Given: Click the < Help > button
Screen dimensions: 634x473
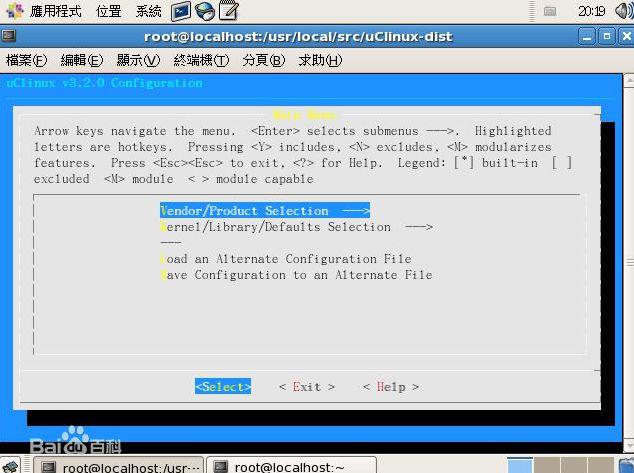Looking at the screenshot, I should click(x=391, y=387).
